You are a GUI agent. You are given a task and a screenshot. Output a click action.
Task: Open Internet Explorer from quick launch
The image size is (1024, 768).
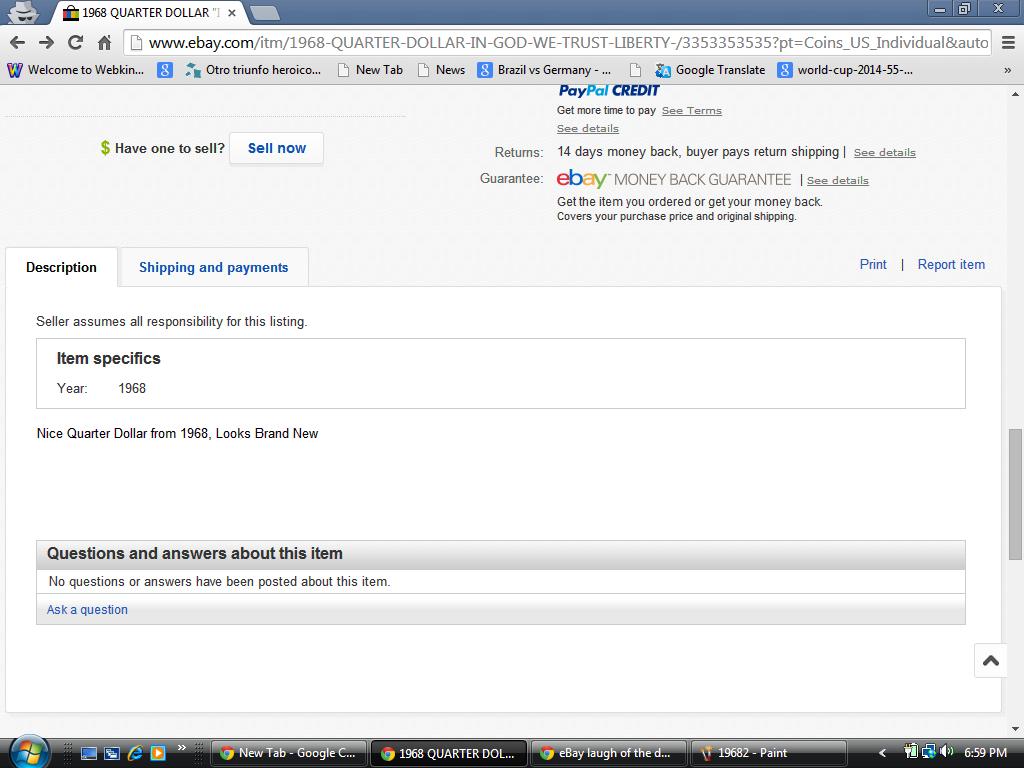[135, 753]
